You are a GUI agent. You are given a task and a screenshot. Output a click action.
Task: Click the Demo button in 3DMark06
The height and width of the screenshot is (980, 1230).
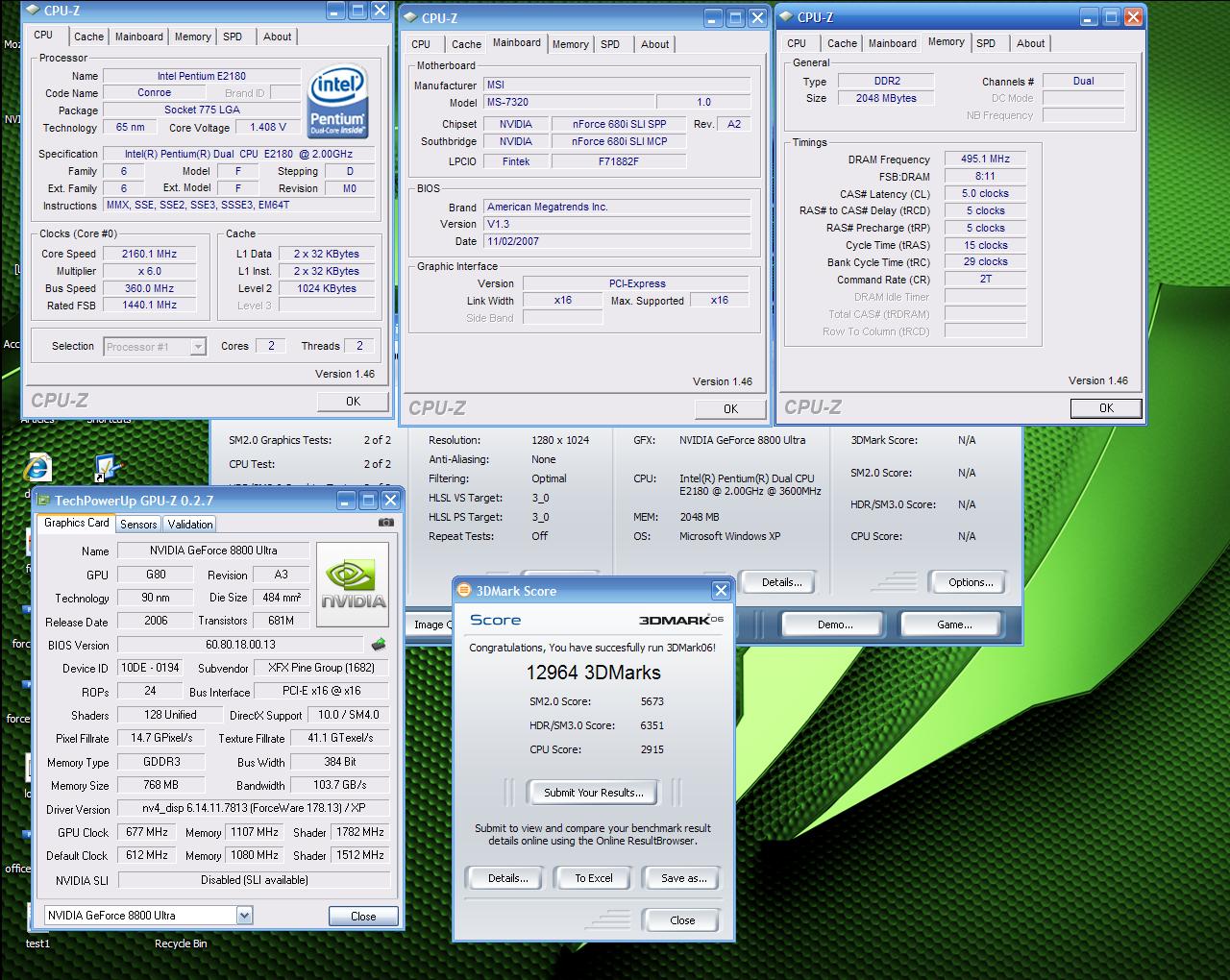[x=835, y=625]
